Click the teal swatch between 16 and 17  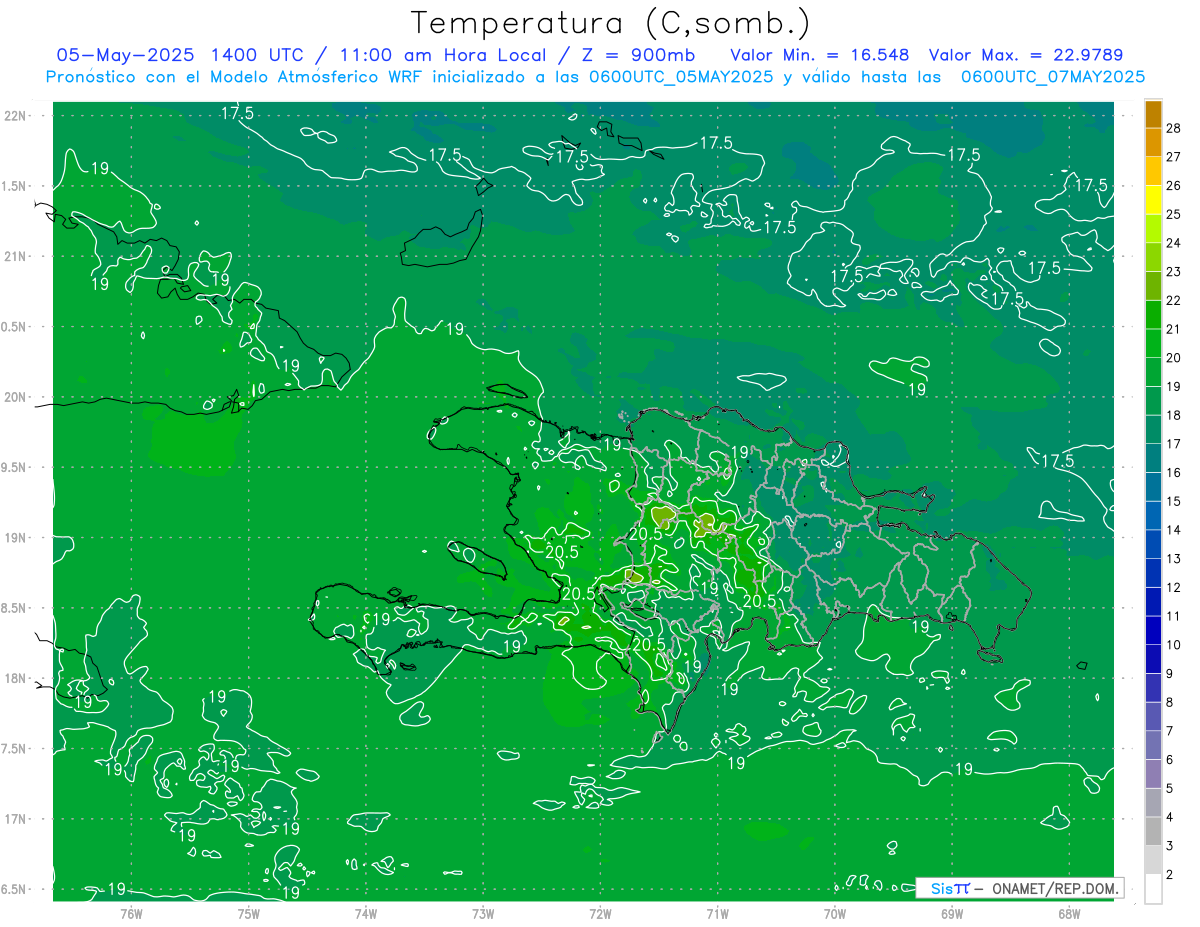[x=1153, y=459]
